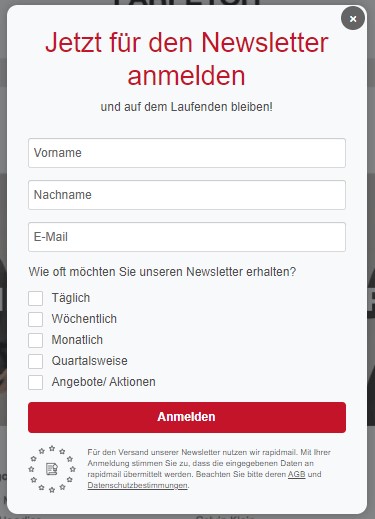Check the Monatlich checkbox square
Screen dimensions: 375x519
(36, 340)
